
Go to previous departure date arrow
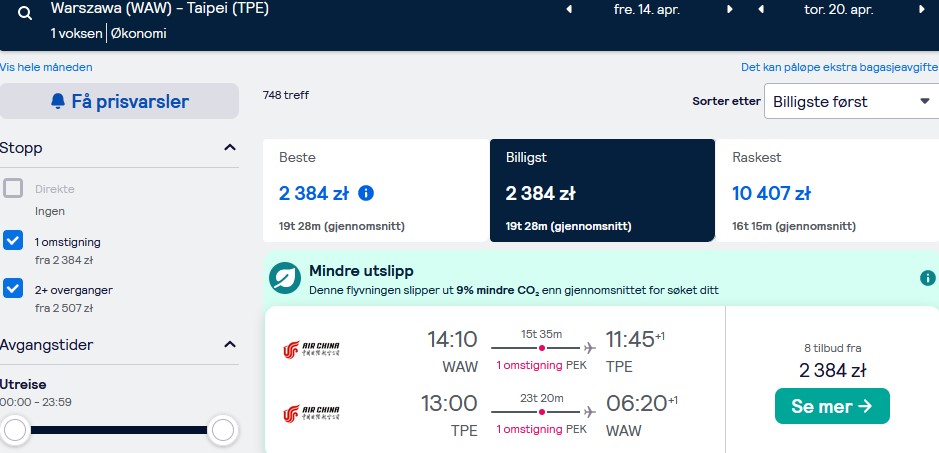pyautogui.click(x=569, y=10)
